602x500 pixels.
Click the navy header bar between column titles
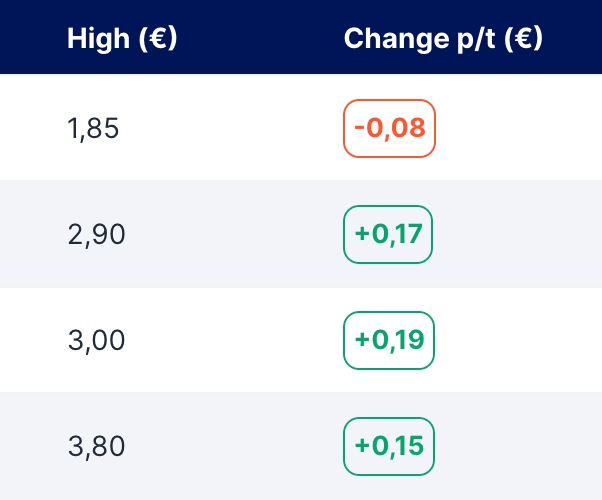tap(260, 39)
